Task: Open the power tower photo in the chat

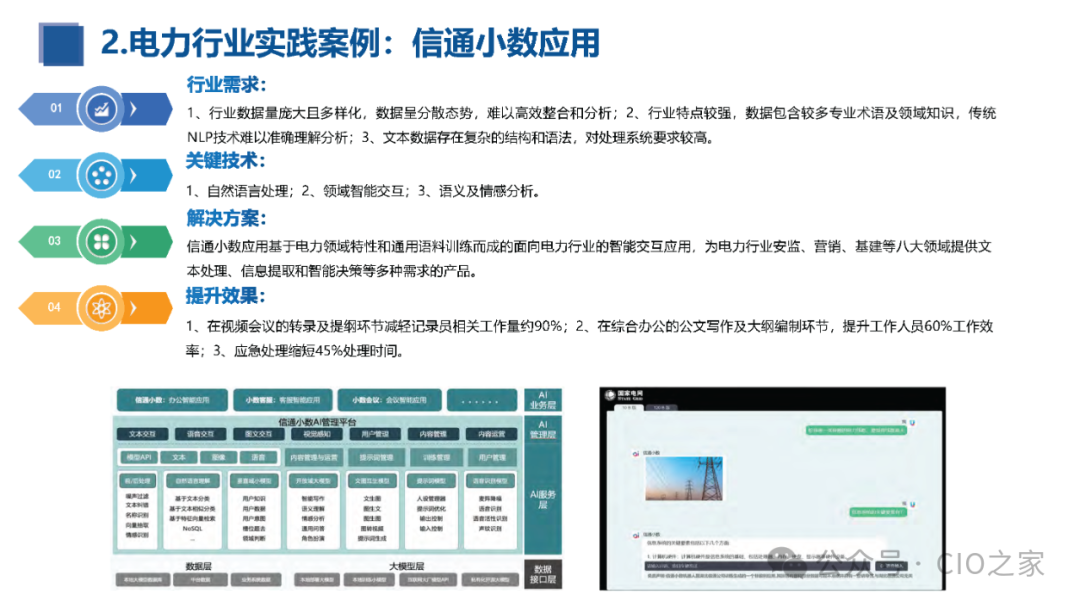Action: (x=685, y=478)
